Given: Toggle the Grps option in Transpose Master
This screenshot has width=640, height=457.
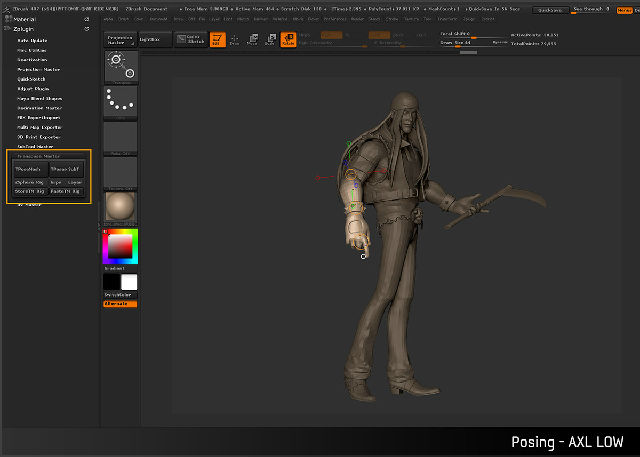Looking at the screenshot, I should point(56,182).
